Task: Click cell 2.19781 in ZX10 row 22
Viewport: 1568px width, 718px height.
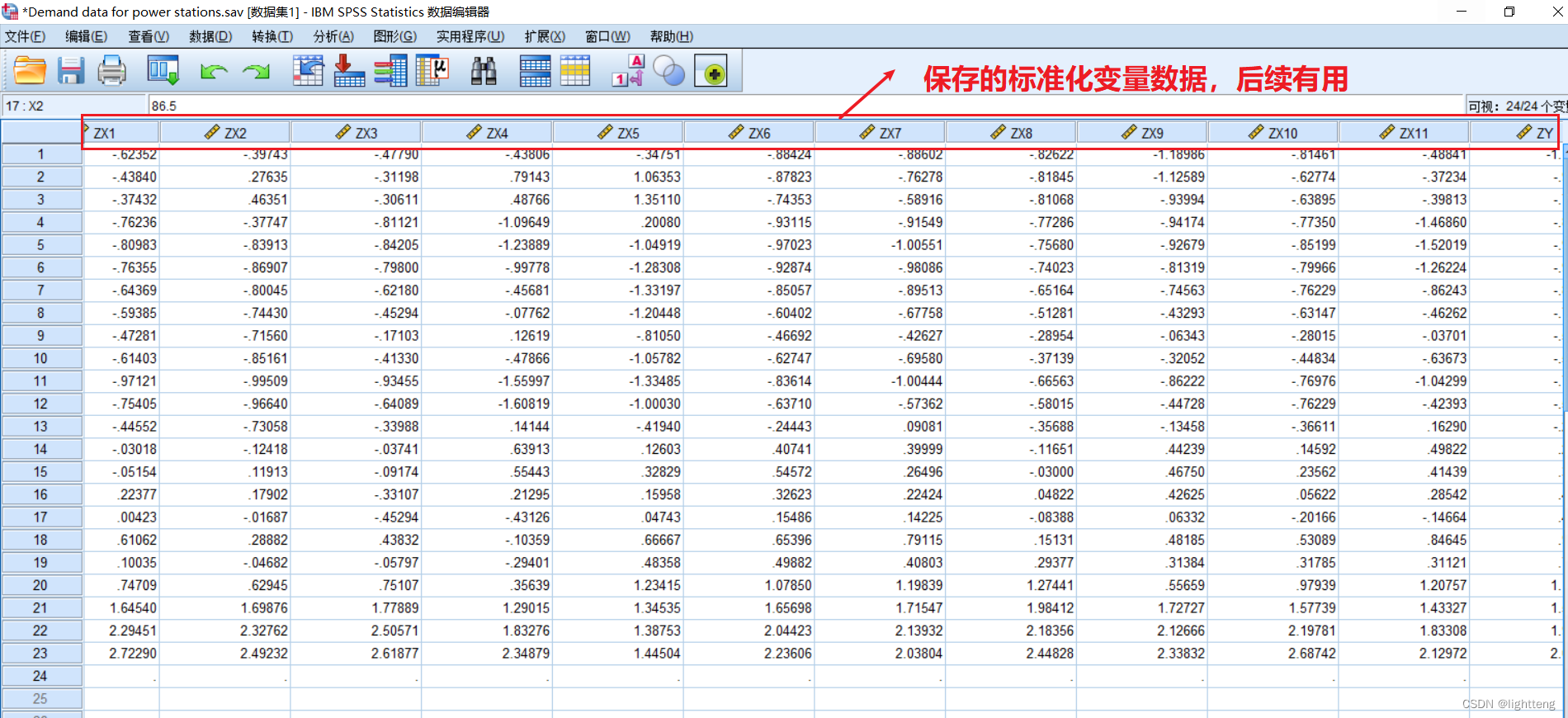Action: (1273, 631)
